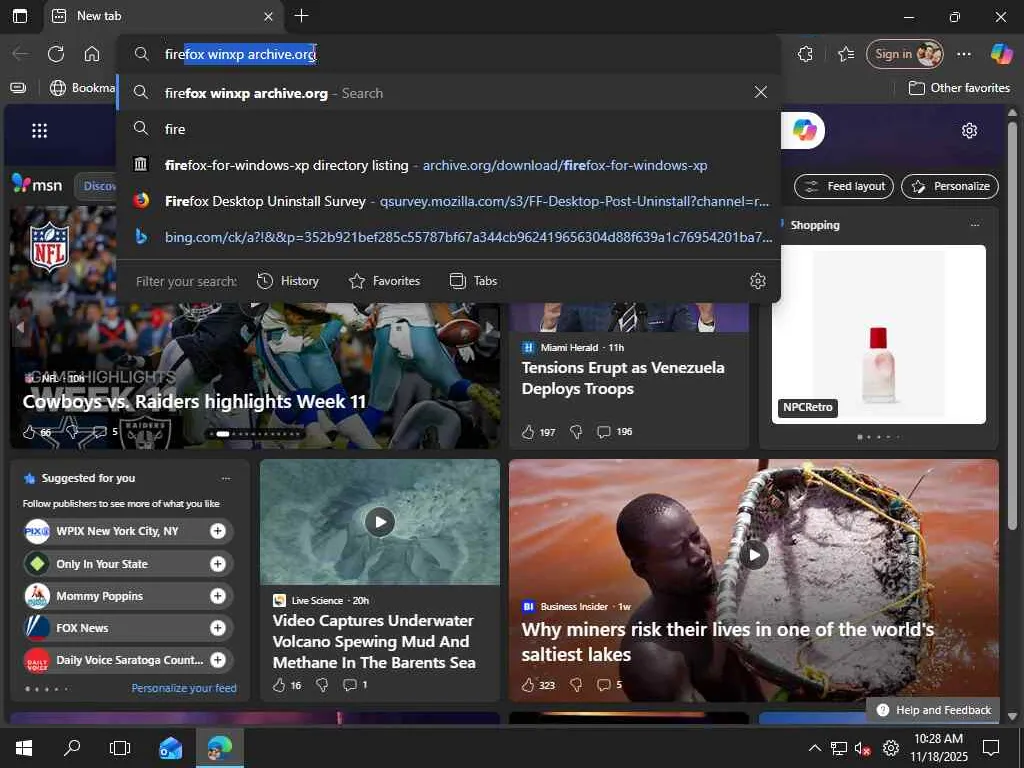Open the Bookmarks favorites bar item

click(82, 88)
